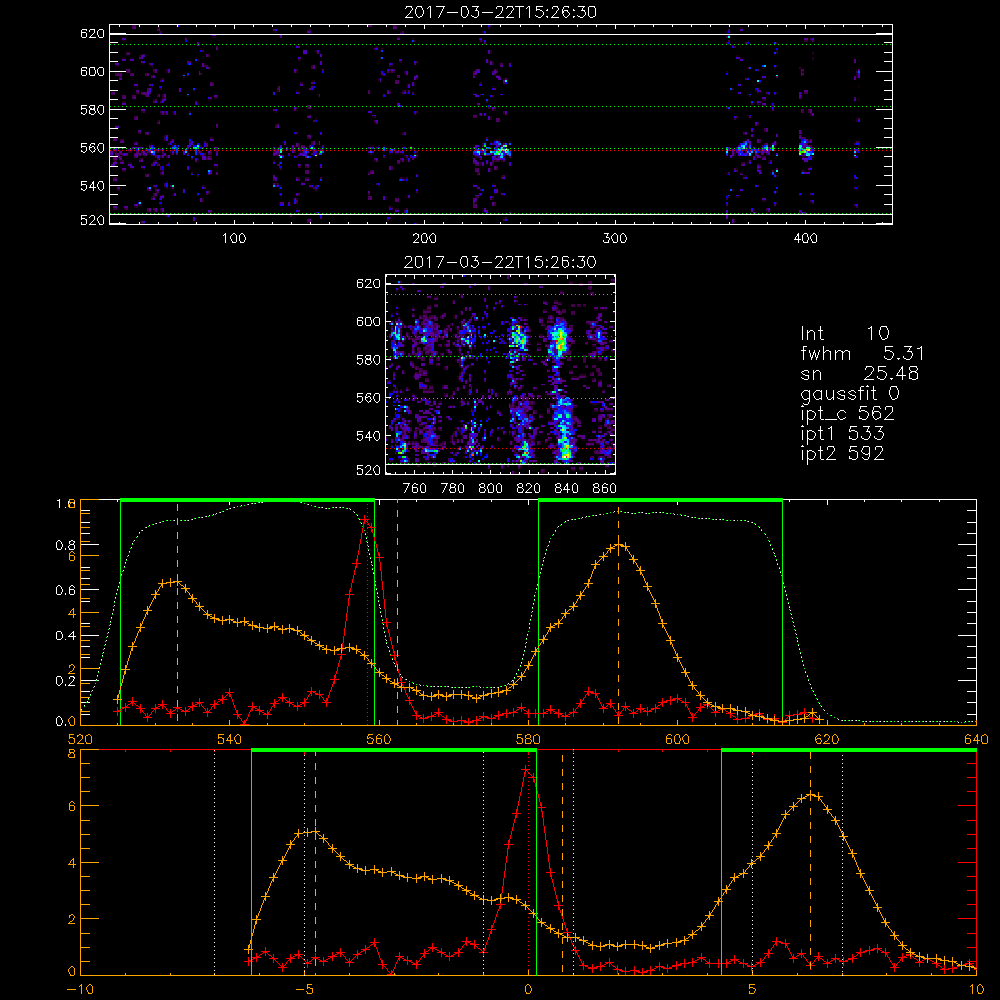Click x-axis label 400 on wide spectrogram

pyautogui.click(x=805, y=239)
